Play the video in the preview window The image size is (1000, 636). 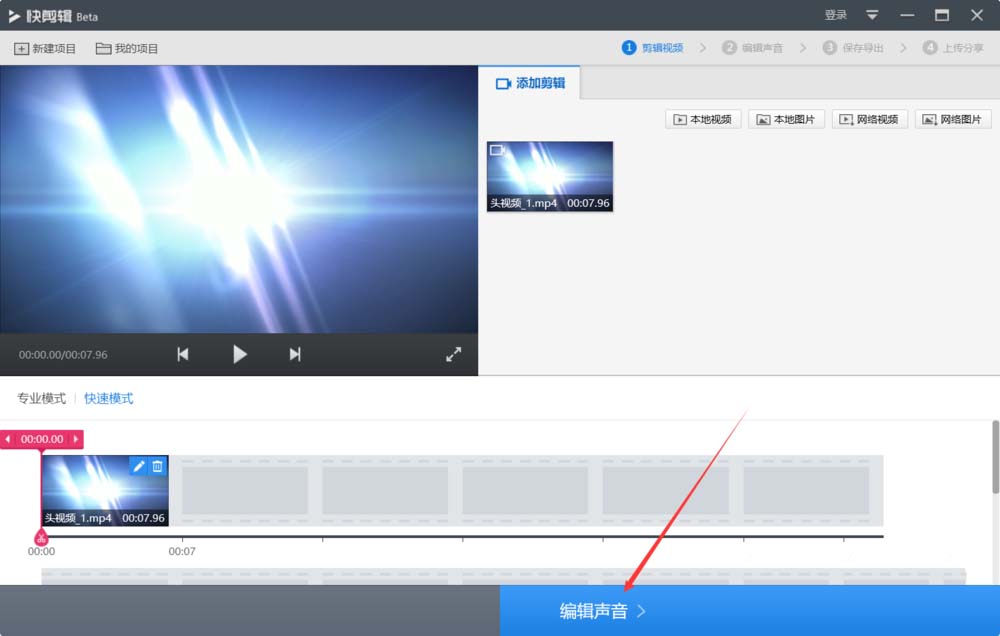click(x=239, y=353)
